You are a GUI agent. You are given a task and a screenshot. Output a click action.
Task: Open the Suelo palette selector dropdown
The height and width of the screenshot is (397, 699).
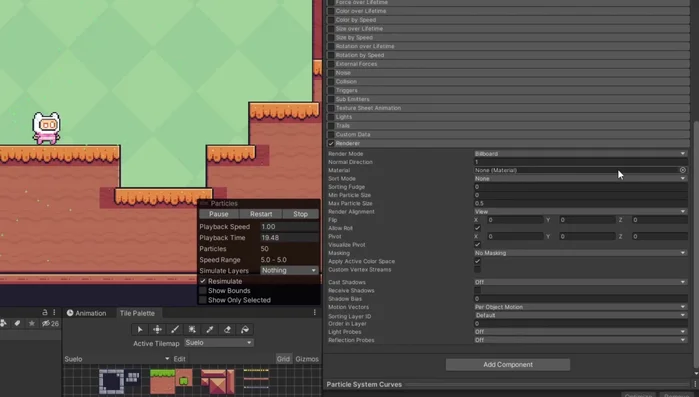coord(117,359)
